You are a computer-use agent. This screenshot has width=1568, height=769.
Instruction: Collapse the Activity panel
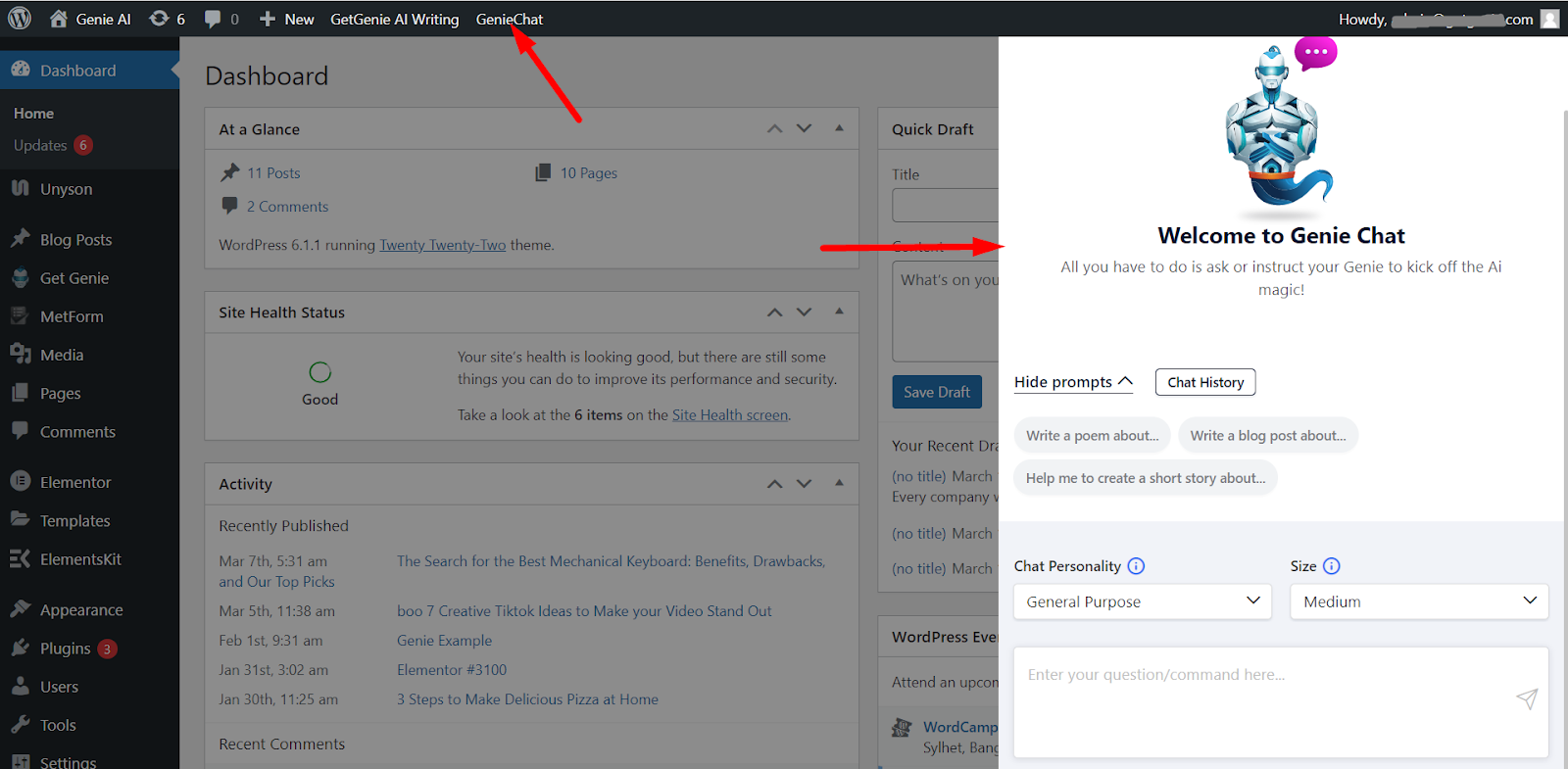point(839,483)
